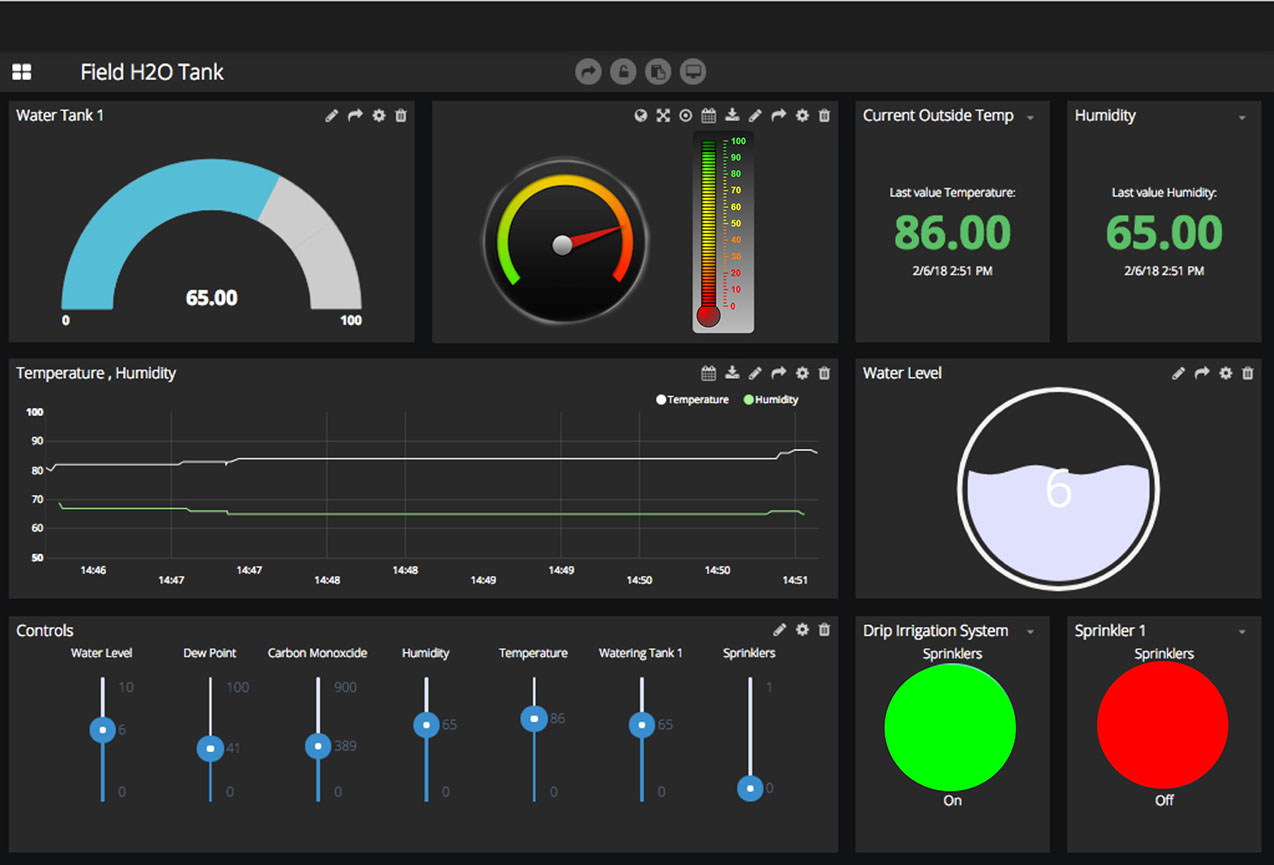Viewport: 1274px width, 865px height.
Task: Open the calendar on the gauge widget
Action: coord(709,116)
